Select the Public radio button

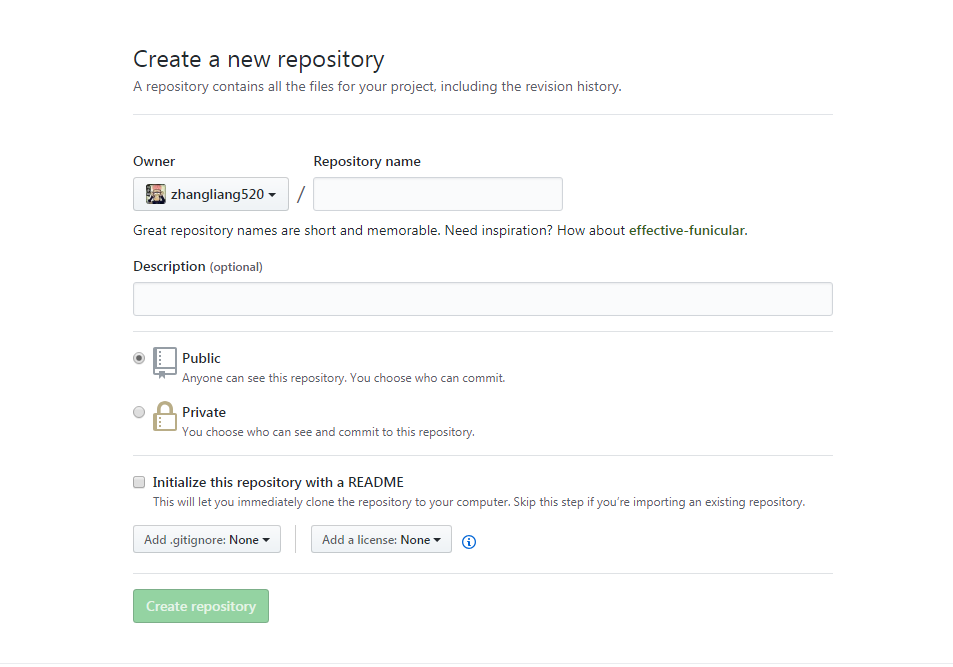[139, 358]
